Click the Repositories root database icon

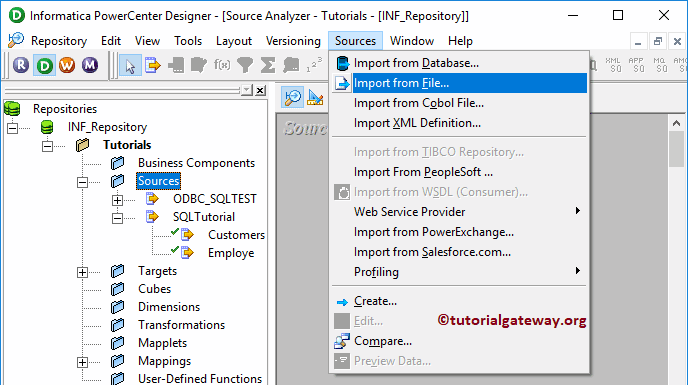(x=12, y=108)
